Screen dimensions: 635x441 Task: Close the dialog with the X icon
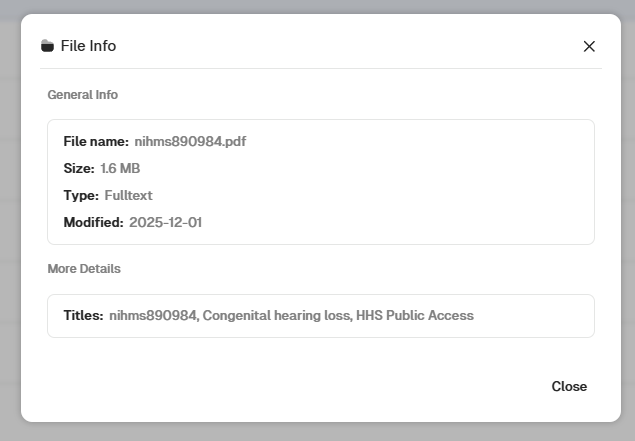pos(589,46)
